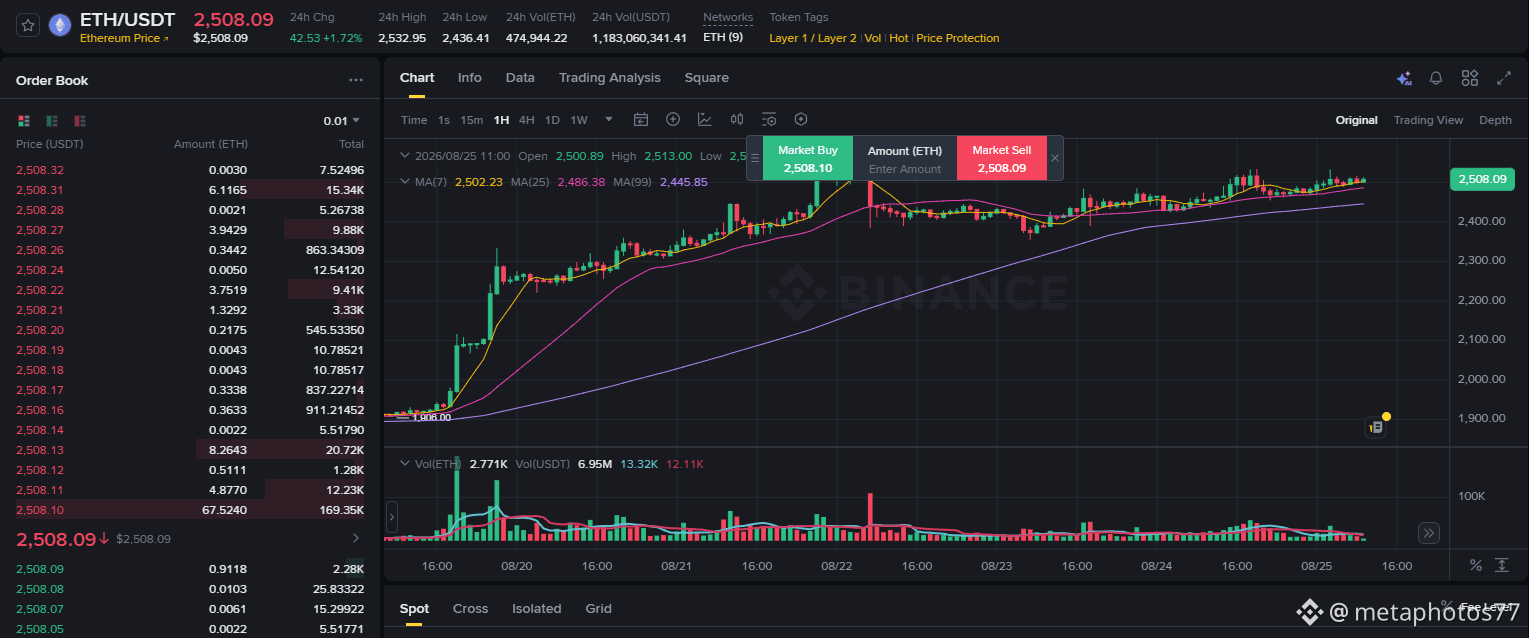Open order book precision 0.01 dropdown
The image size is (1529, 638).
pos(342,121)
